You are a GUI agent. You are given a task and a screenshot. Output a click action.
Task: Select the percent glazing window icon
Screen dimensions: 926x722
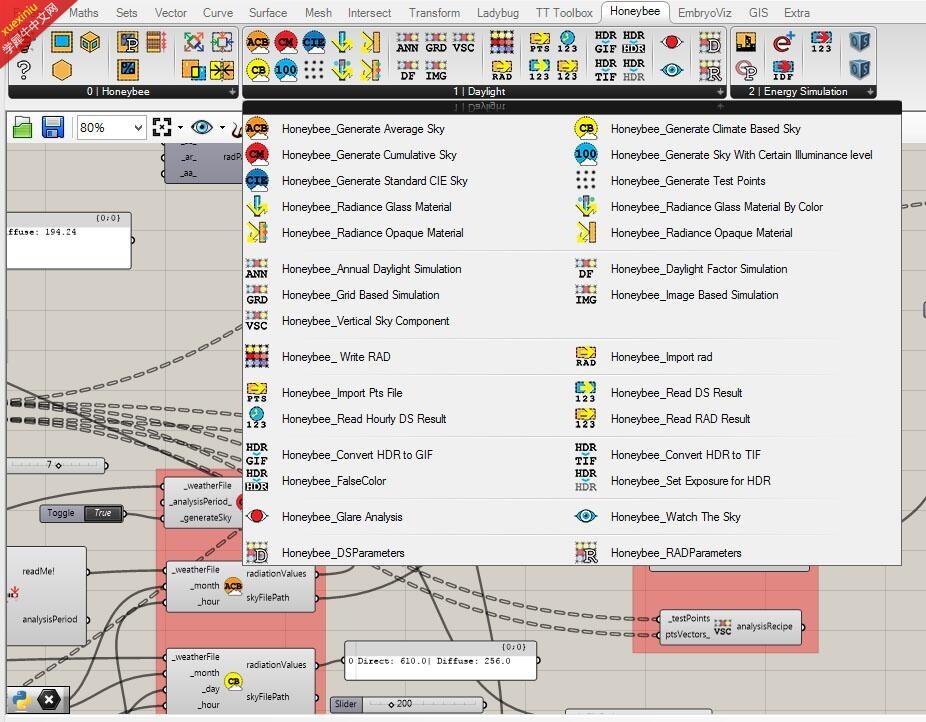tap(128, 70)
